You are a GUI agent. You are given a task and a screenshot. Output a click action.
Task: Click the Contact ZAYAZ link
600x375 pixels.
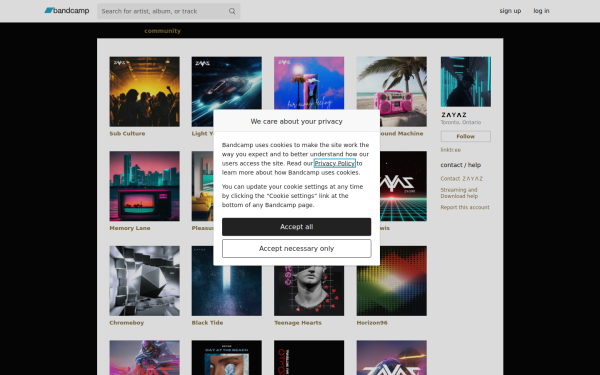tap(461, 179)
